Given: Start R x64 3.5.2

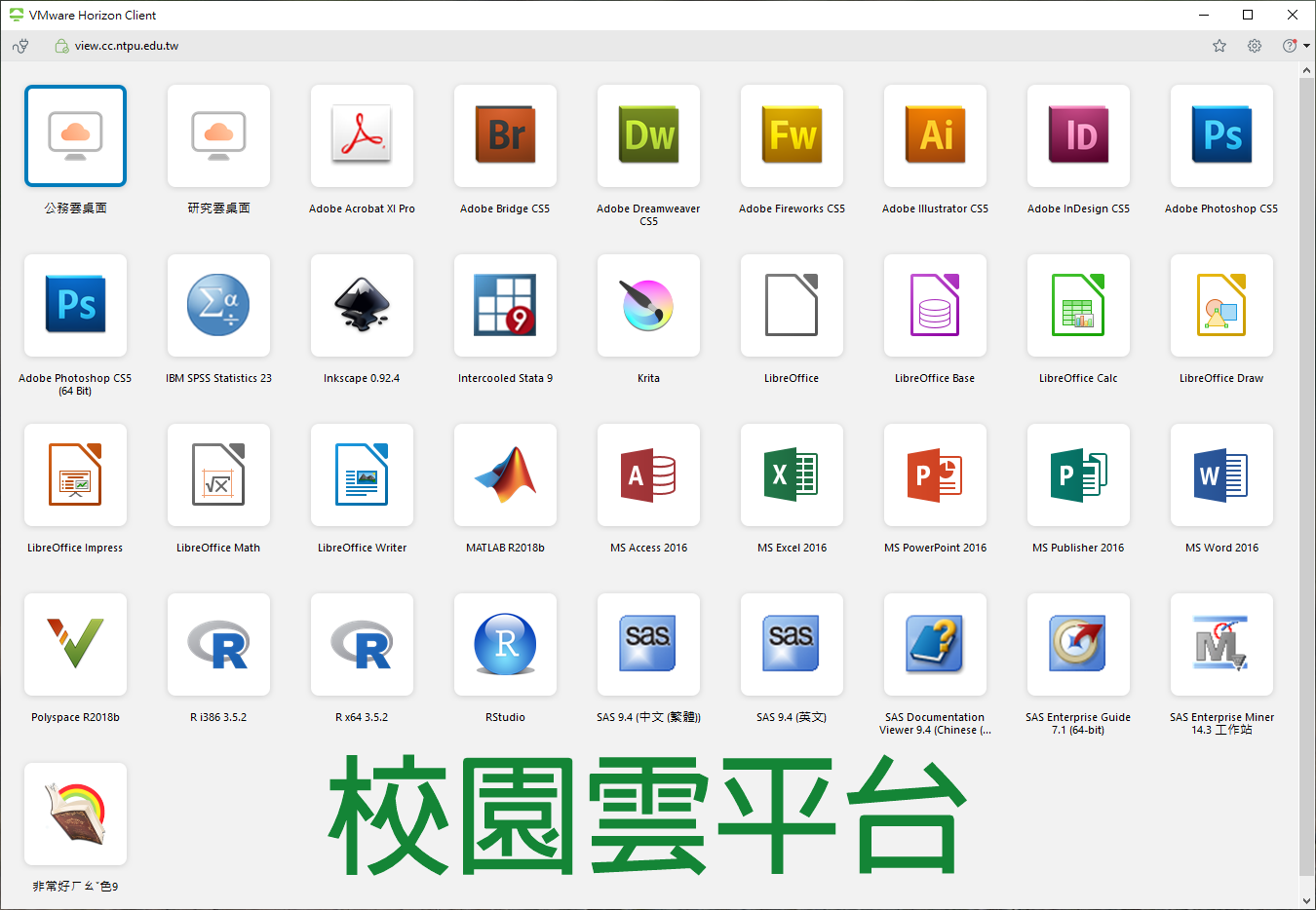Looking at the screenshot, I should [x=362, y=644].
